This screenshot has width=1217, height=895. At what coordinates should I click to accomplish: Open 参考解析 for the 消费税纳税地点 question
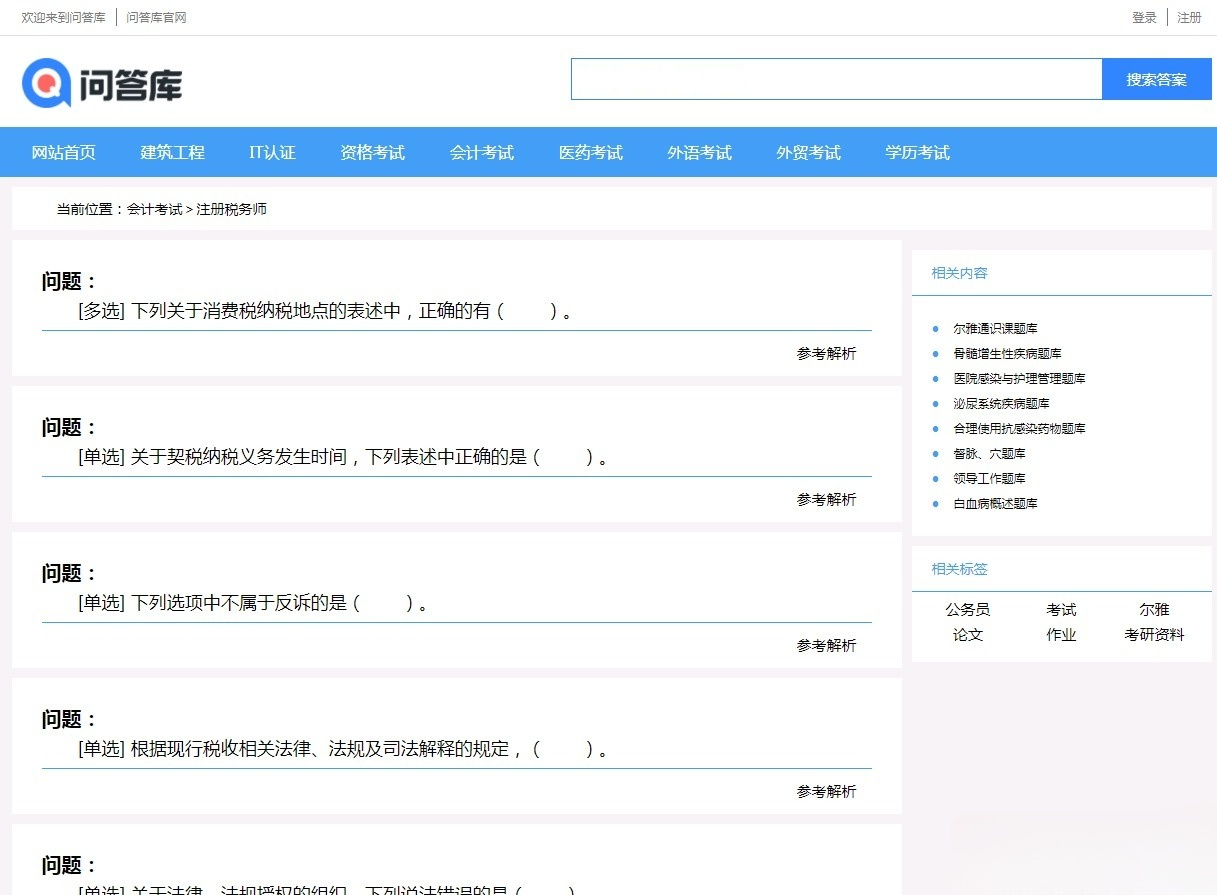[x=826, y=353]
